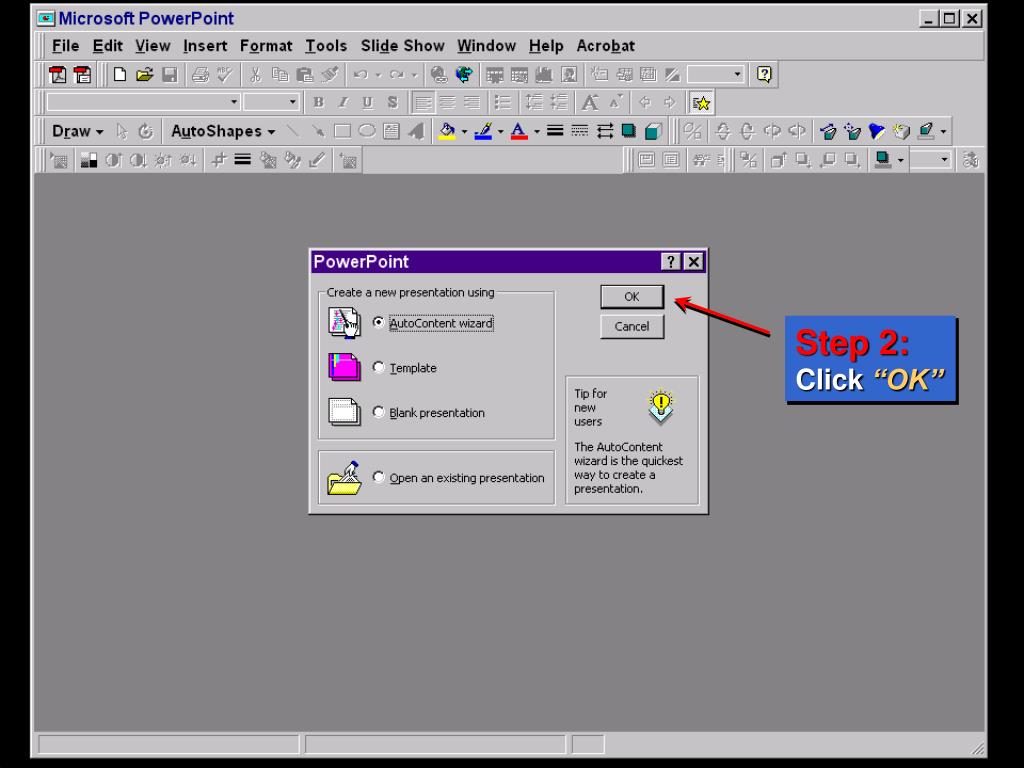Open the Draw dropdown menu
The image size is (1024, 768).
pos(77,131)
